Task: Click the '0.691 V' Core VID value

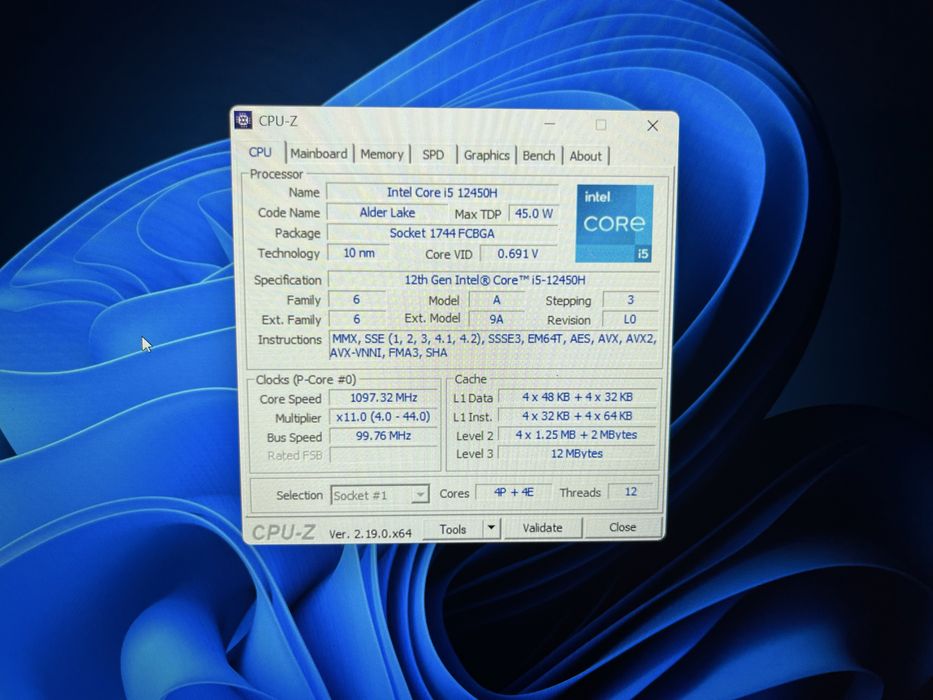Action: [518, 254]
